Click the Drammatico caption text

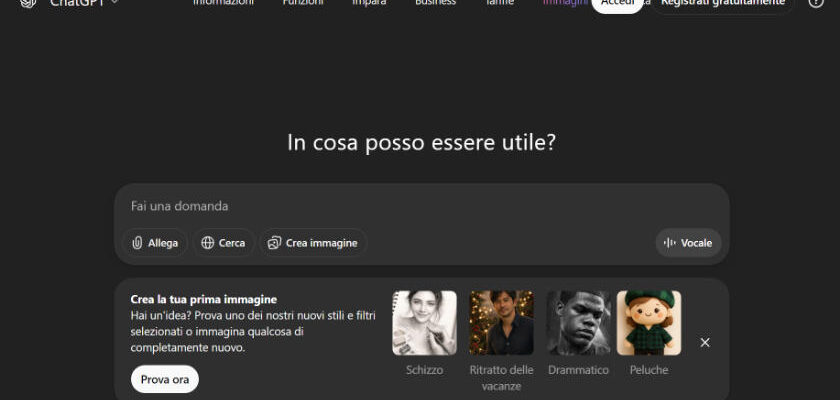click(x=579, y=370)
